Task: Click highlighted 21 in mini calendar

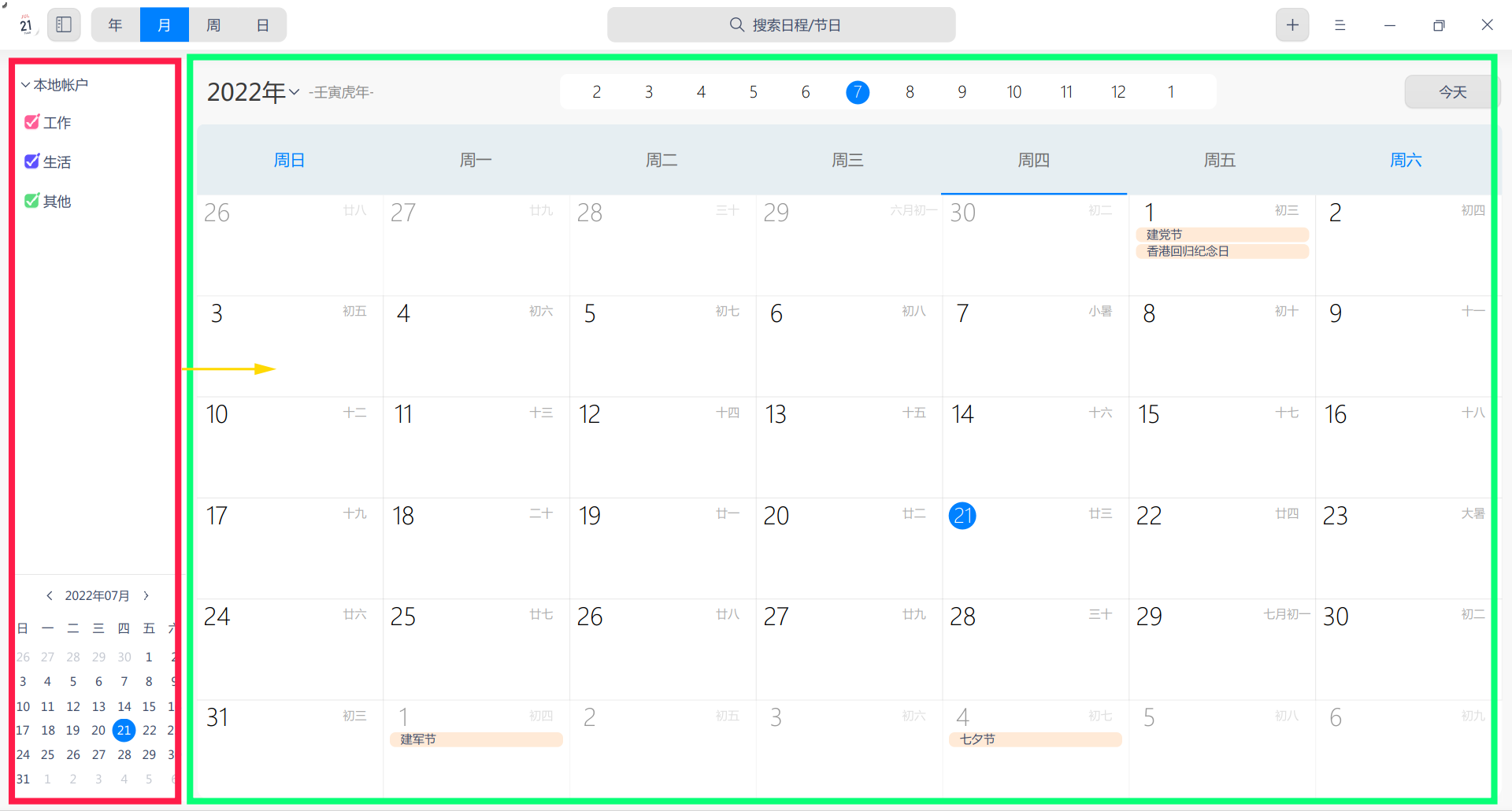Action: pos(124,730)
